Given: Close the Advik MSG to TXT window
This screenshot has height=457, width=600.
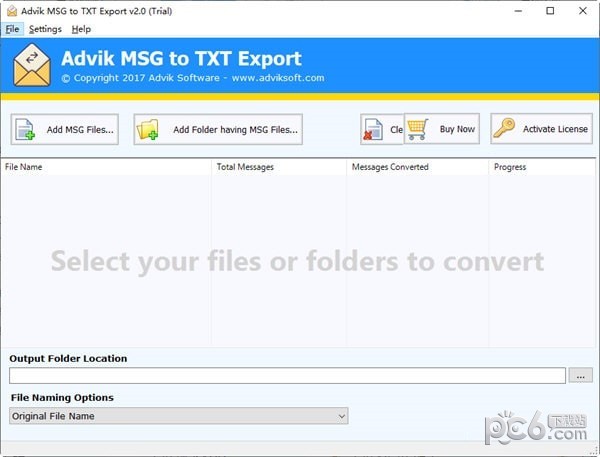Looking at the screenshot, I should 583,11.
